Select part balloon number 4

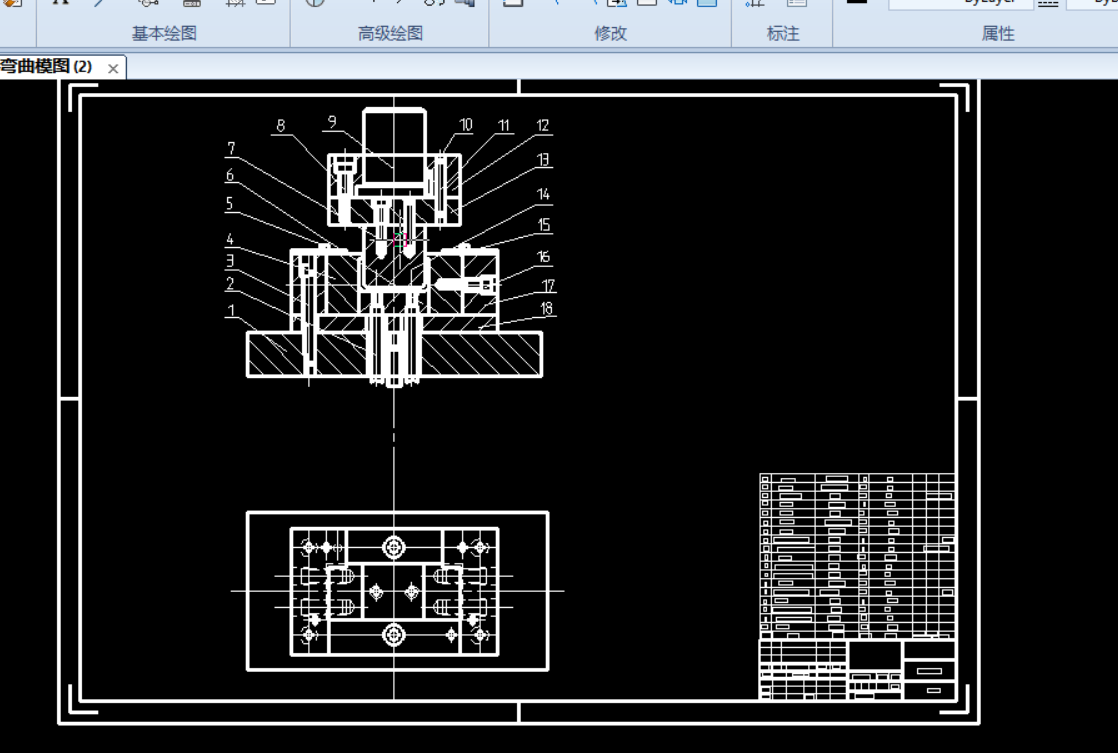point(230,240)
